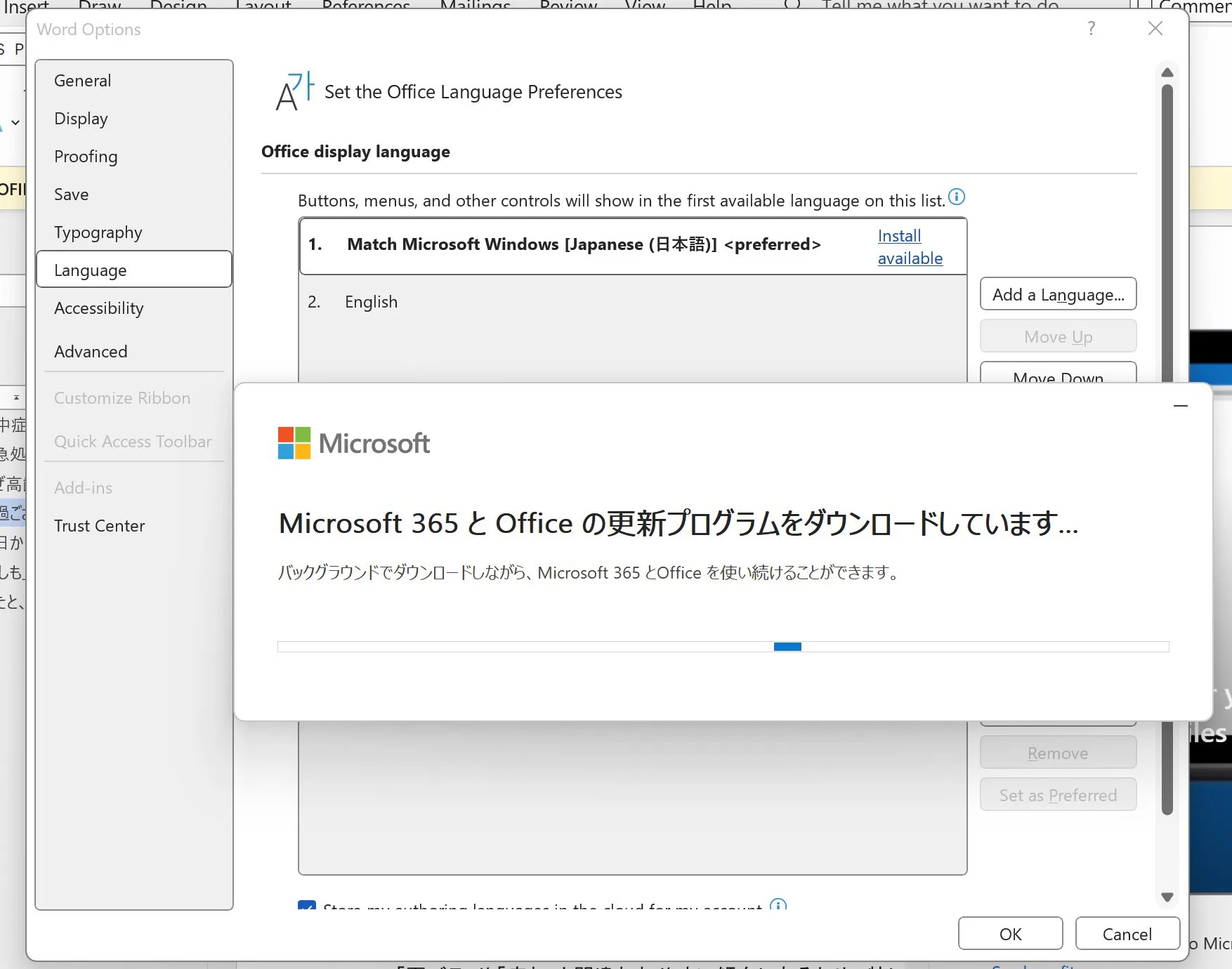Click the Install available link
Viewport: 1232px width, 969px height.
click(x=910, y=247)
